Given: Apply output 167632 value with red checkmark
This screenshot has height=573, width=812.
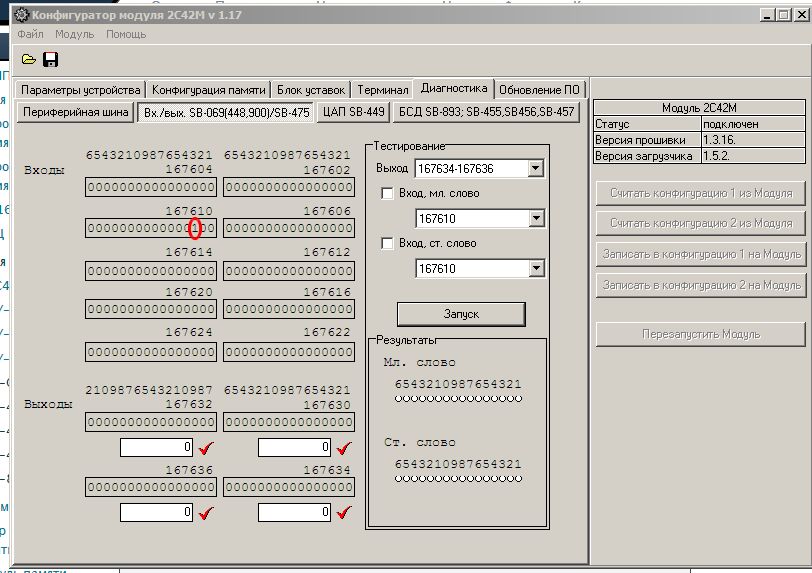Looking at the screenshot, I should click(x=206, y=448).
